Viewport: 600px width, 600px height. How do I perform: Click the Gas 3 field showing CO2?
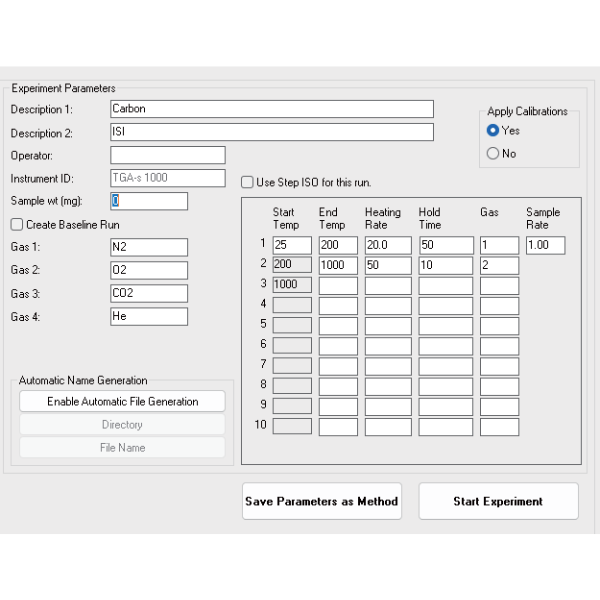pos(148,293)
